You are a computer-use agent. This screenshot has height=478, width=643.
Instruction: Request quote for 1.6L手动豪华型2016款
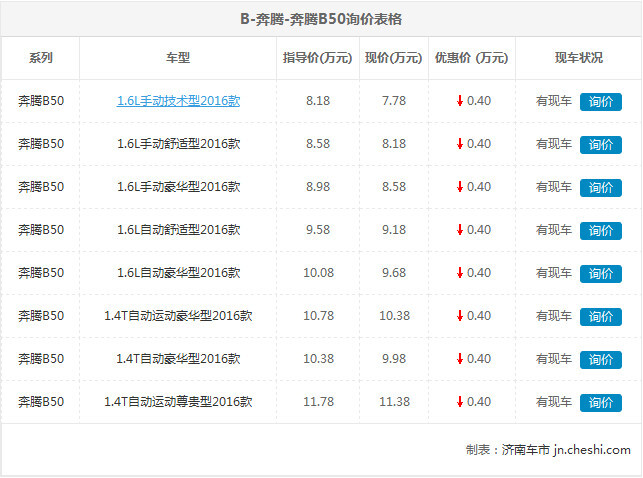601,188
